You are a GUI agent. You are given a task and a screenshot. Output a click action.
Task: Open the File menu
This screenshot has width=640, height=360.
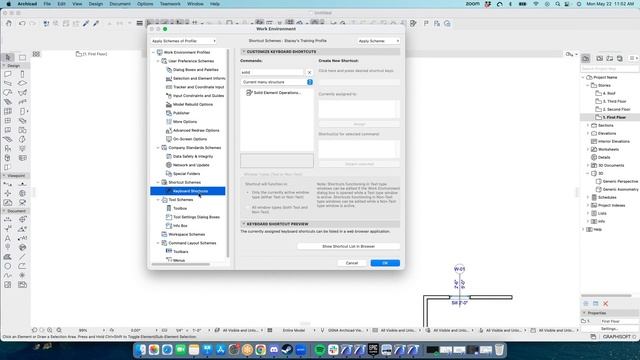click(x=47, y=4)
